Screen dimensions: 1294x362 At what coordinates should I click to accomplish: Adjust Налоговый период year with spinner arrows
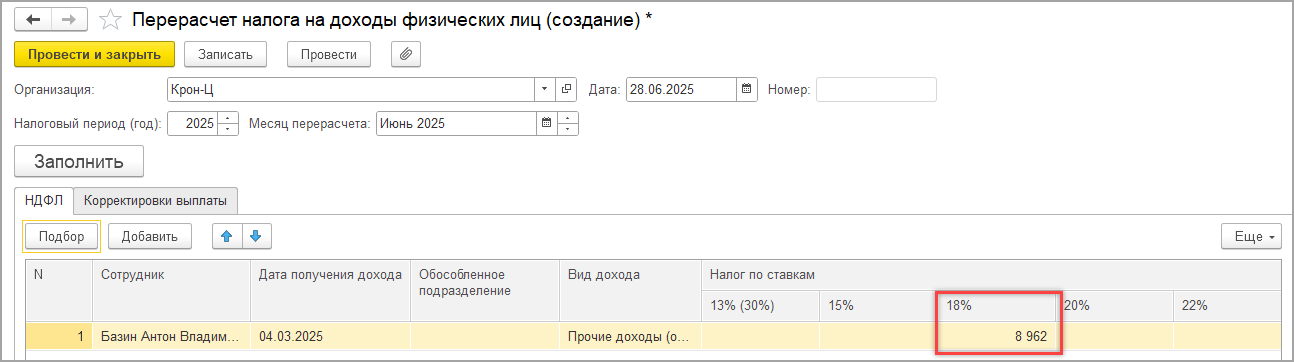pos(228,124)
